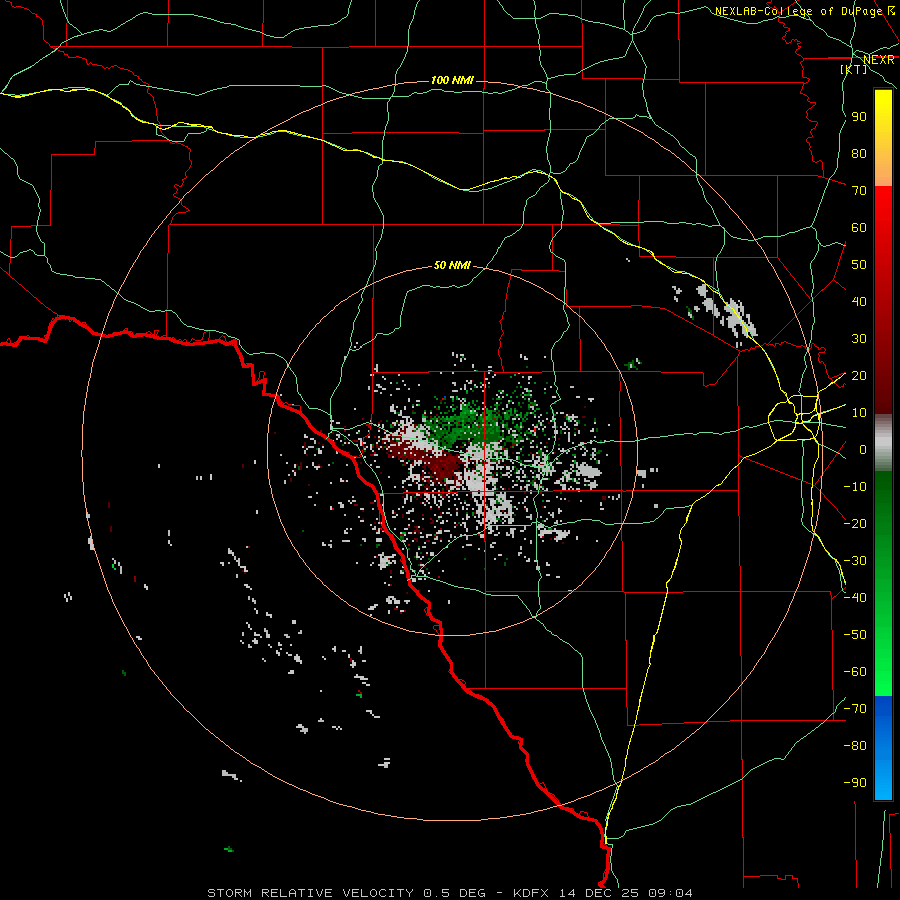Click the STORM RELATIVE VELOCITY caption text
The height and width of the screenshot is (900, 900).
(x=310, y=893)
